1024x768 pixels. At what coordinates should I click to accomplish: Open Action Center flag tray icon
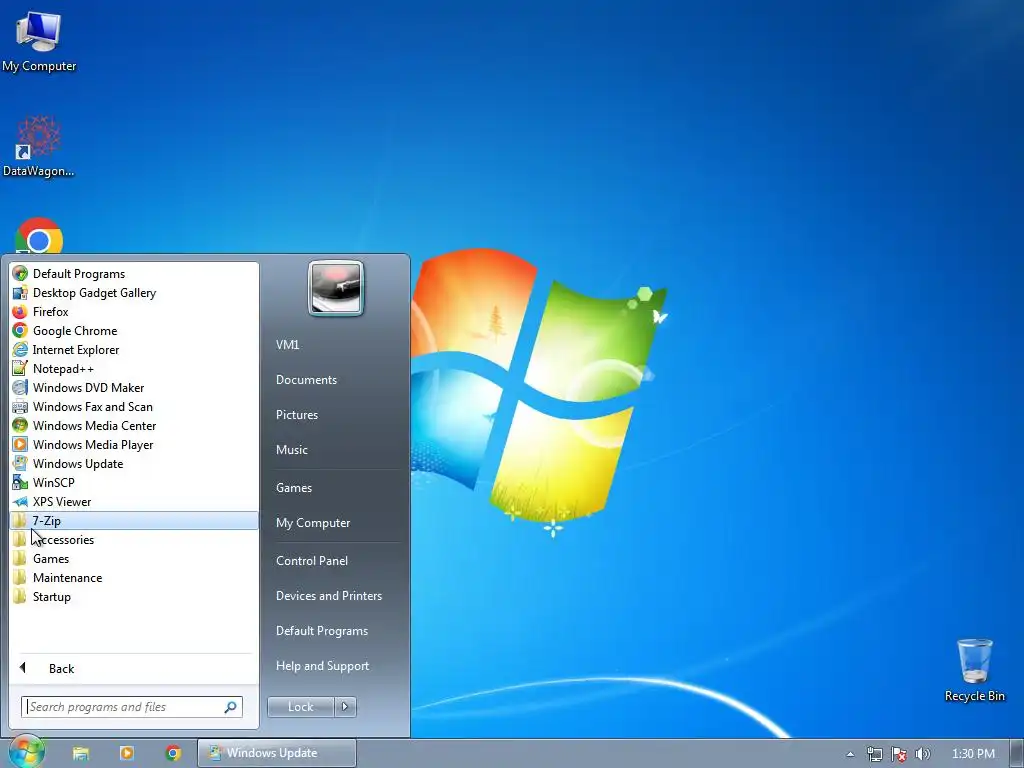[x=899, y=754]
